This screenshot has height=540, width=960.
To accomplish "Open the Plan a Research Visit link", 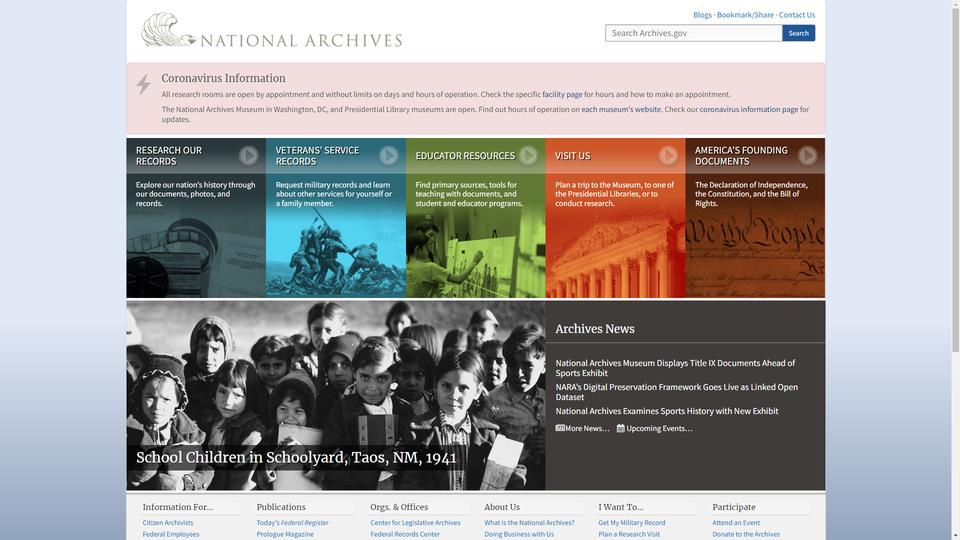I will point(629,534).
